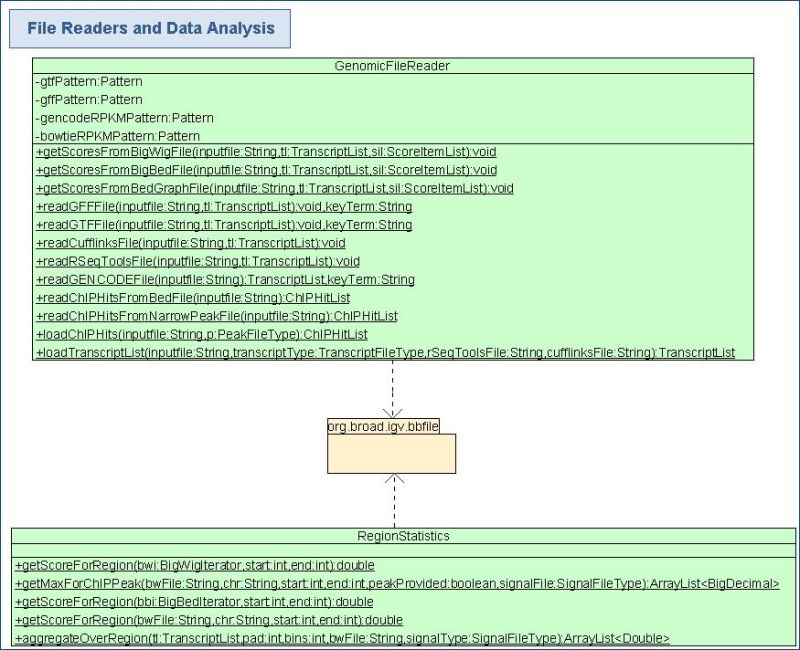Select the -gtfPattern:Pattern attribute
The image size is (800, 650).
tap(89, 82)
